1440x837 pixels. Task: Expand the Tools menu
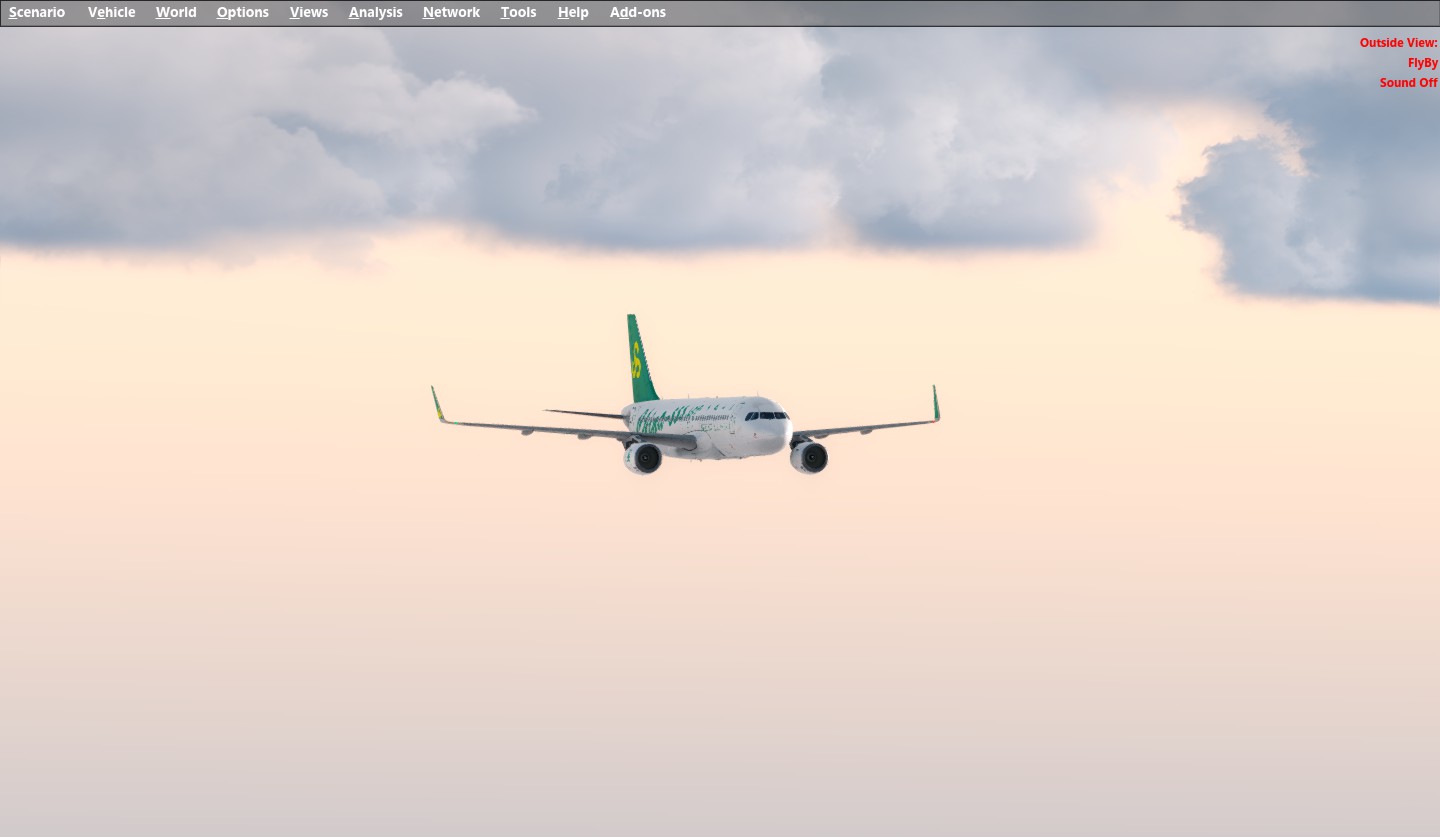(x=518, y=13)
